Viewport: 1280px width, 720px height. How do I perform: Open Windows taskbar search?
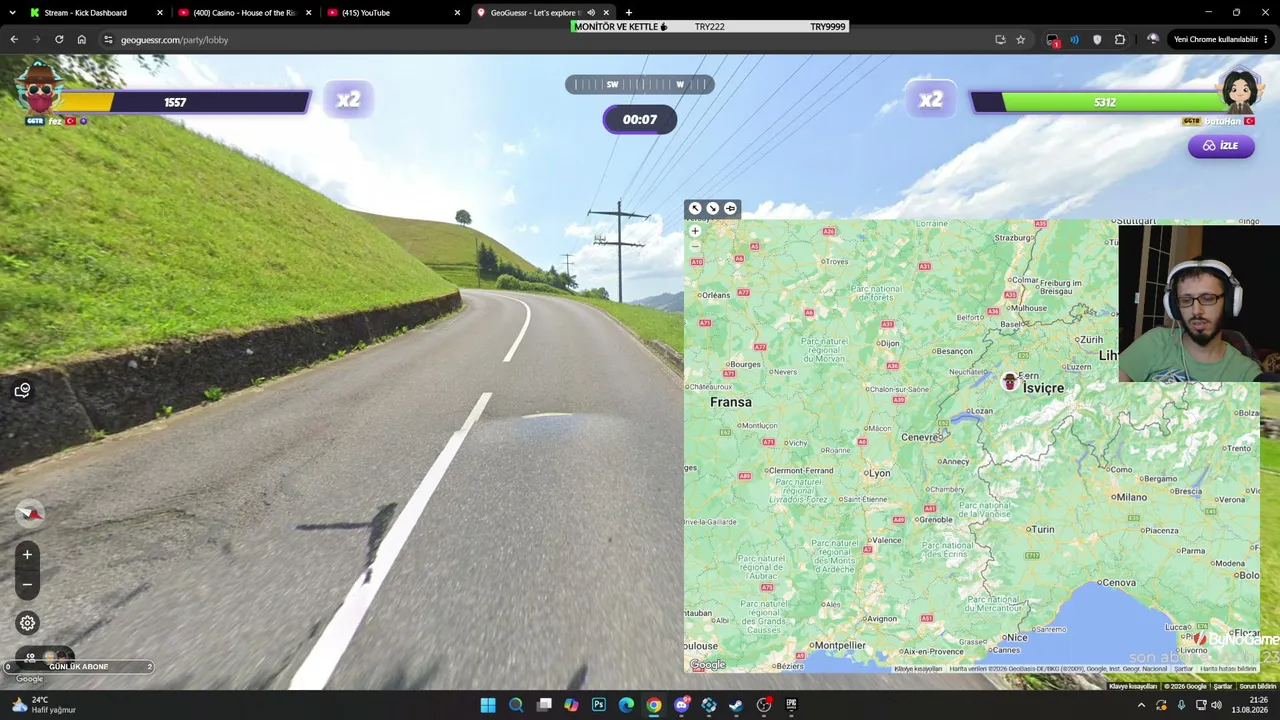point(516,705)
